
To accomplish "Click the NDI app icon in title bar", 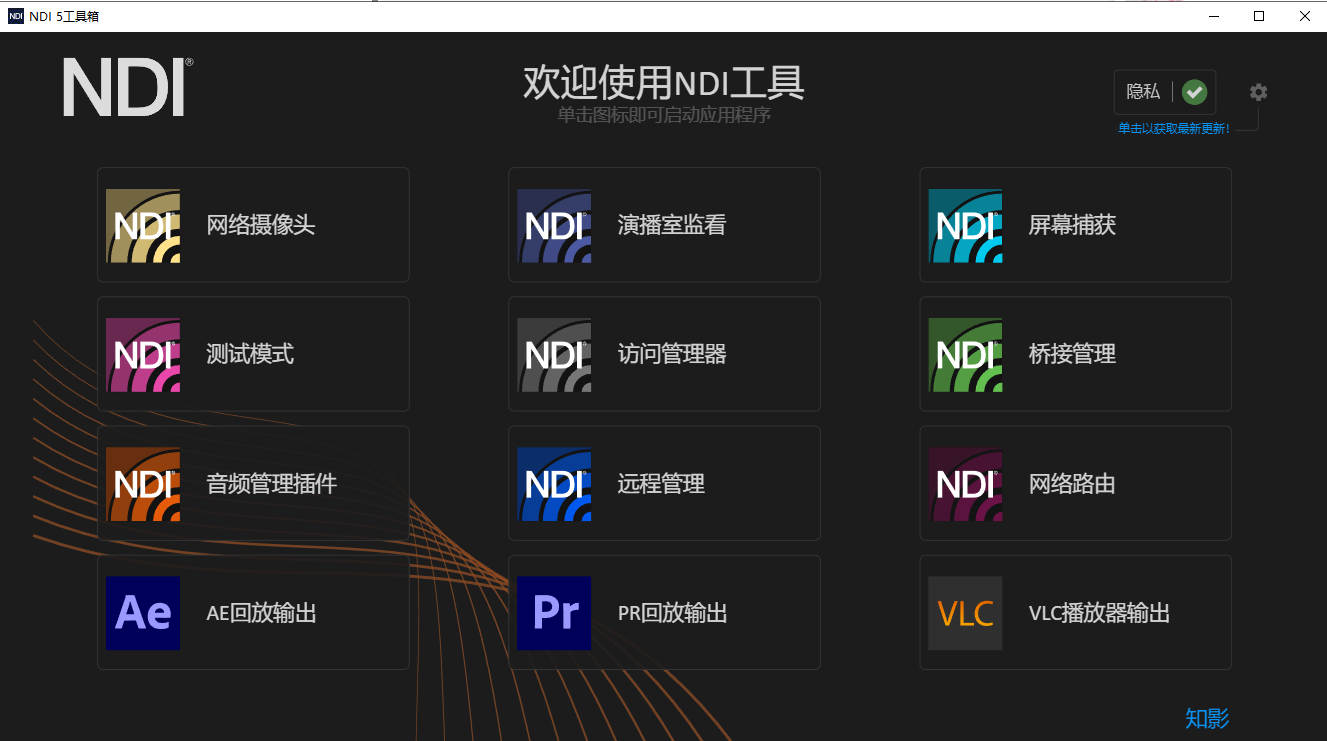I will coord(16,16).
